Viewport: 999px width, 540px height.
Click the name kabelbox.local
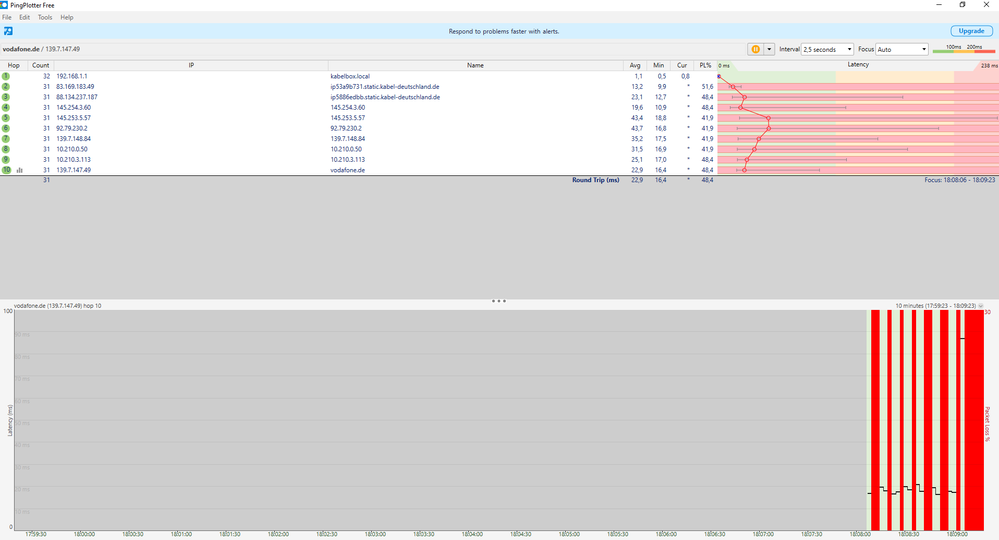(350, 76)
